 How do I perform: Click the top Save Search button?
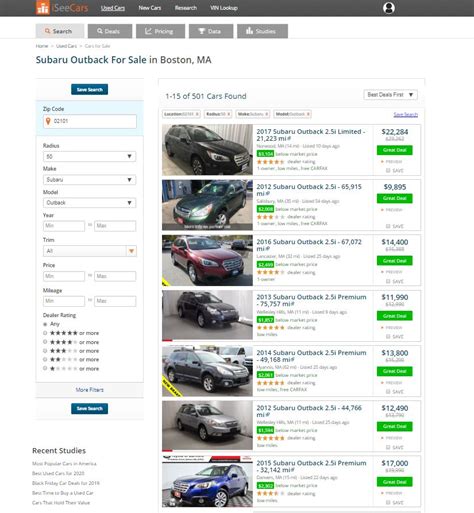(89, 89)
